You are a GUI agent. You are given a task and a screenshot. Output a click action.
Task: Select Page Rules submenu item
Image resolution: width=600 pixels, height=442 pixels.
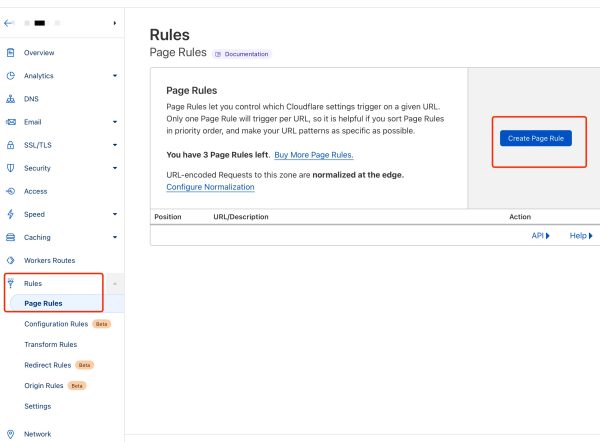43,303
